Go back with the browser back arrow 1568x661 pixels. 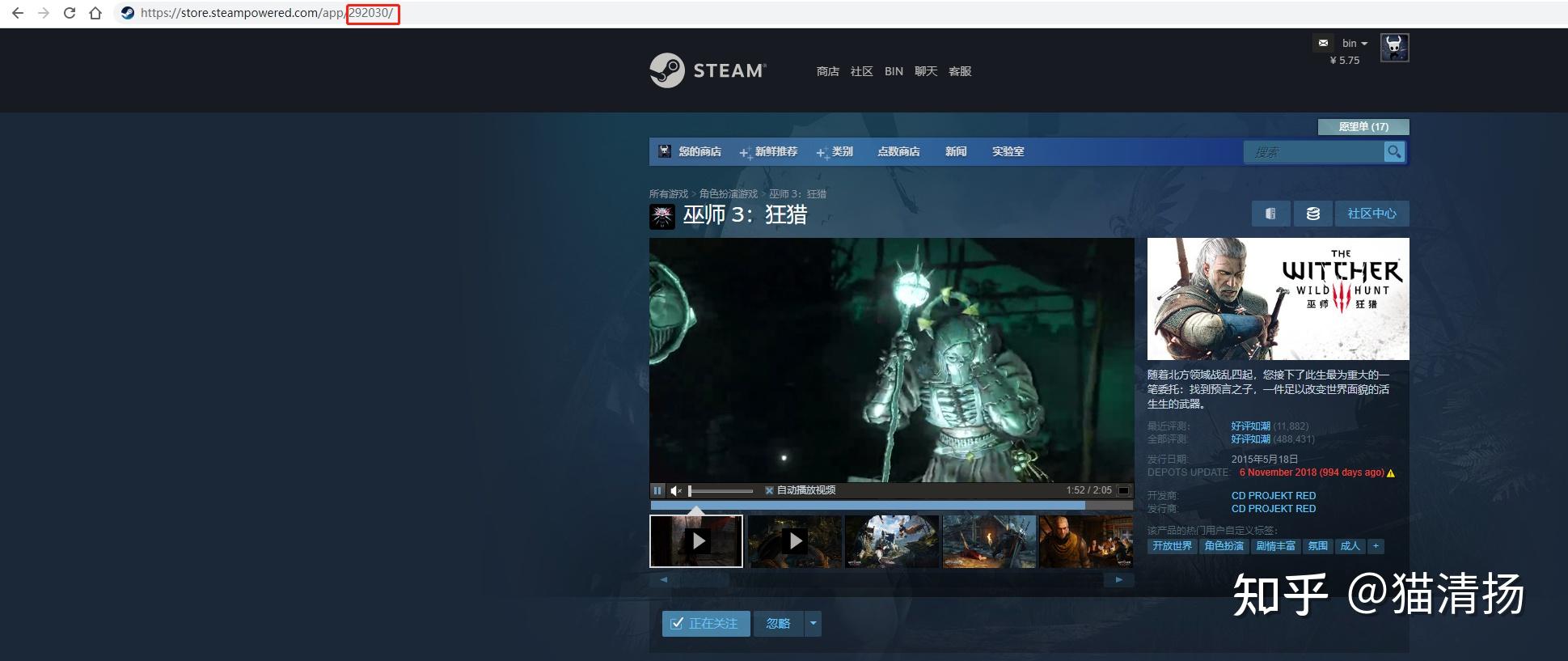tap(18, 13)
